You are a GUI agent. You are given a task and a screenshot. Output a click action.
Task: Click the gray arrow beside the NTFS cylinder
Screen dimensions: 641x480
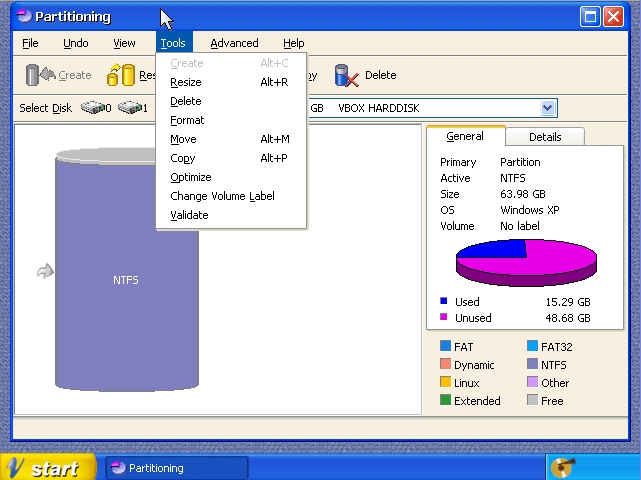(x=45, y=271)
